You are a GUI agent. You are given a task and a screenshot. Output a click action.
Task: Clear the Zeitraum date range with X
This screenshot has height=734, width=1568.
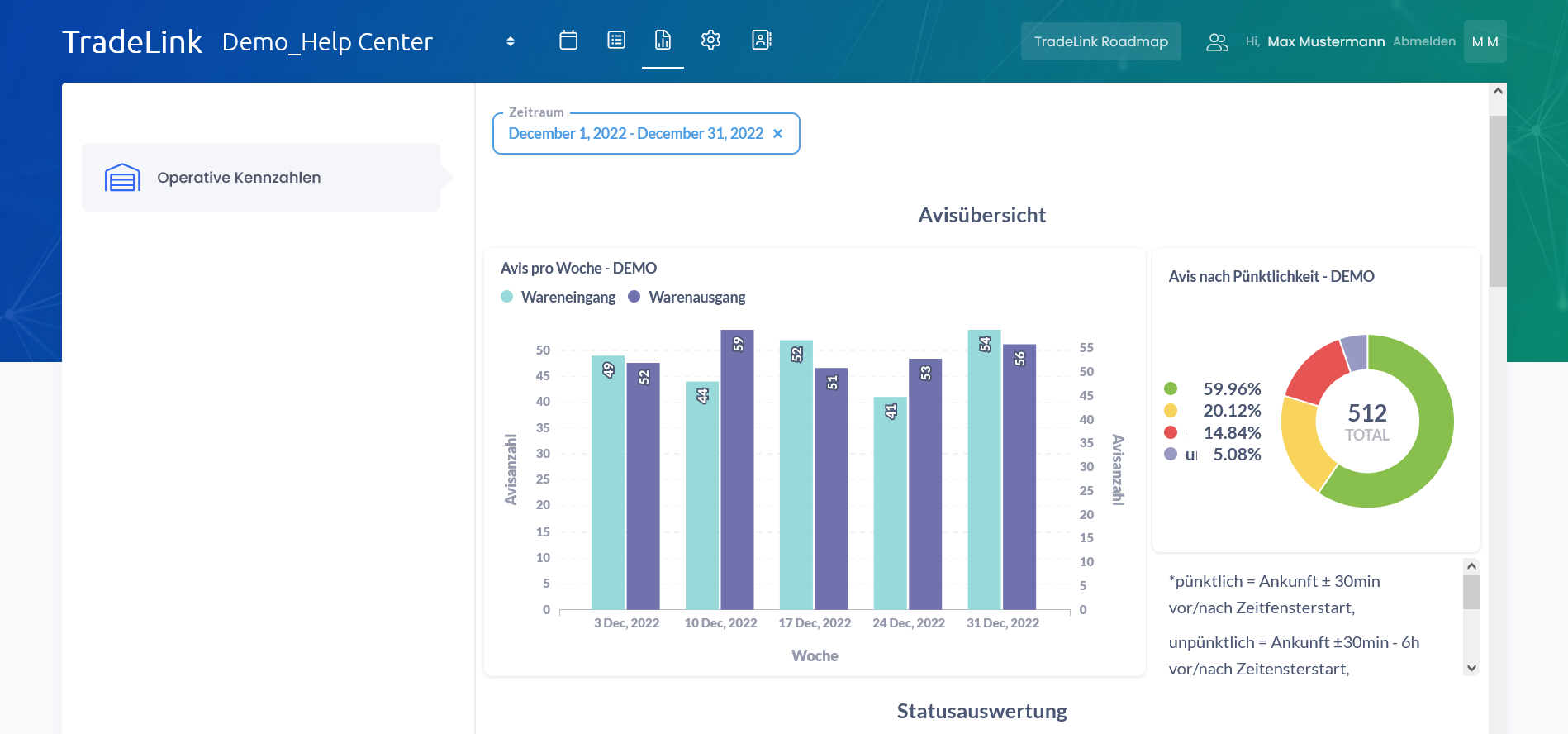[777, 134]
